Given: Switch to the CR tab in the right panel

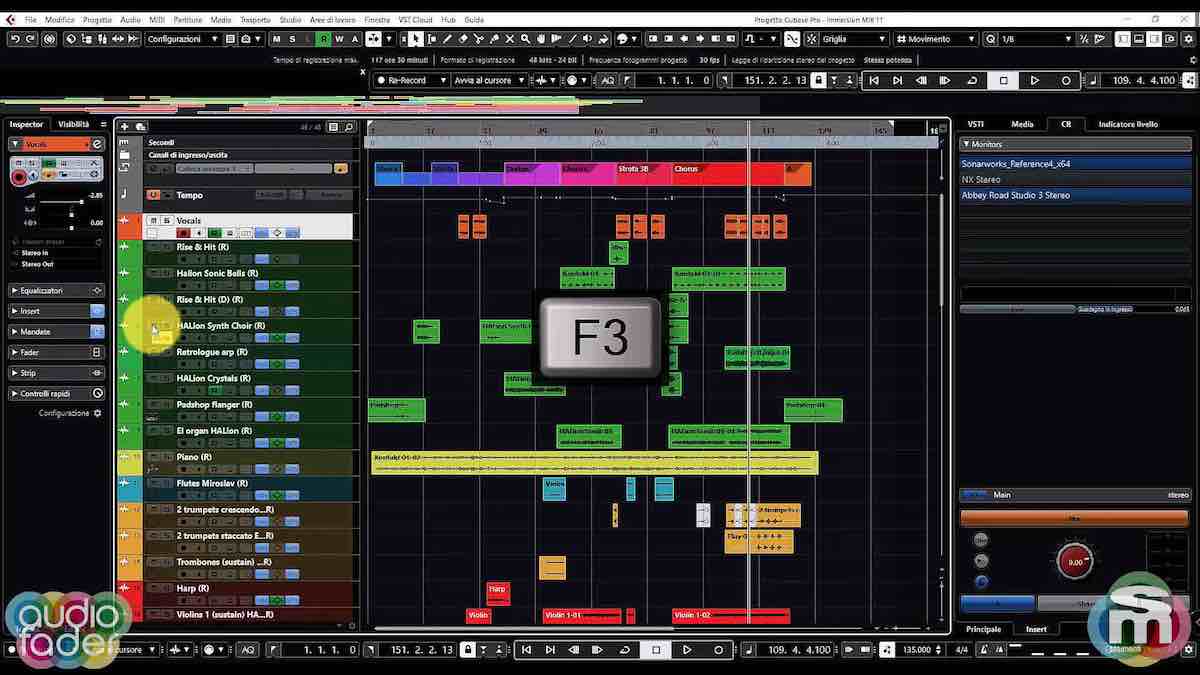Looking at the screenshot, I should point(1064,124).
